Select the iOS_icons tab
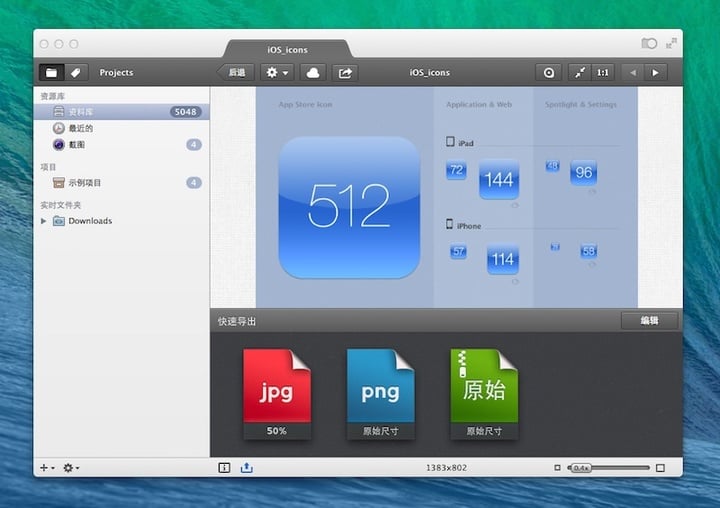Image resolution: width=720 pixels, height=508 pixels. point(288,49)
